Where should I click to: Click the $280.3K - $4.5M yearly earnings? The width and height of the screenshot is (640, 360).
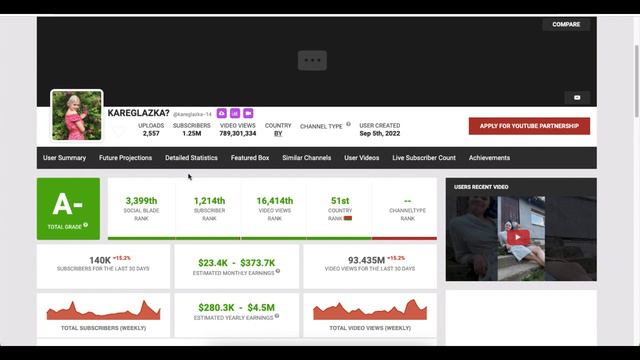point(236,307)
